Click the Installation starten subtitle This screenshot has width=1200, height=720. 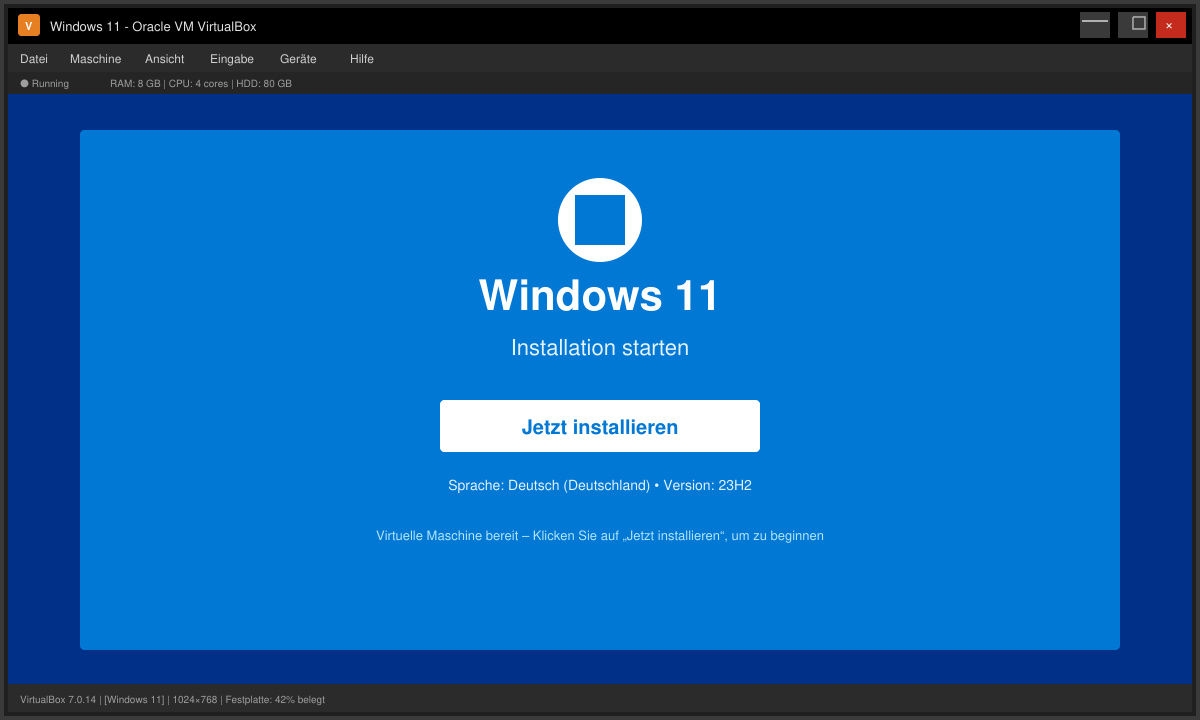(600, 348)
